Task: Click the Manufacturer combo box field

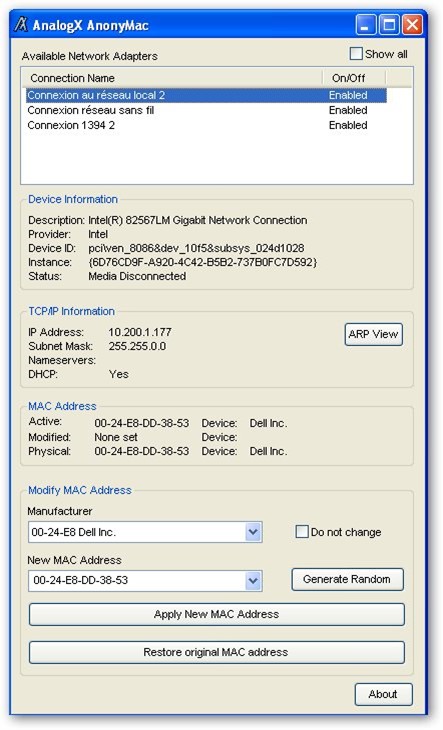Action: [145, 532]
